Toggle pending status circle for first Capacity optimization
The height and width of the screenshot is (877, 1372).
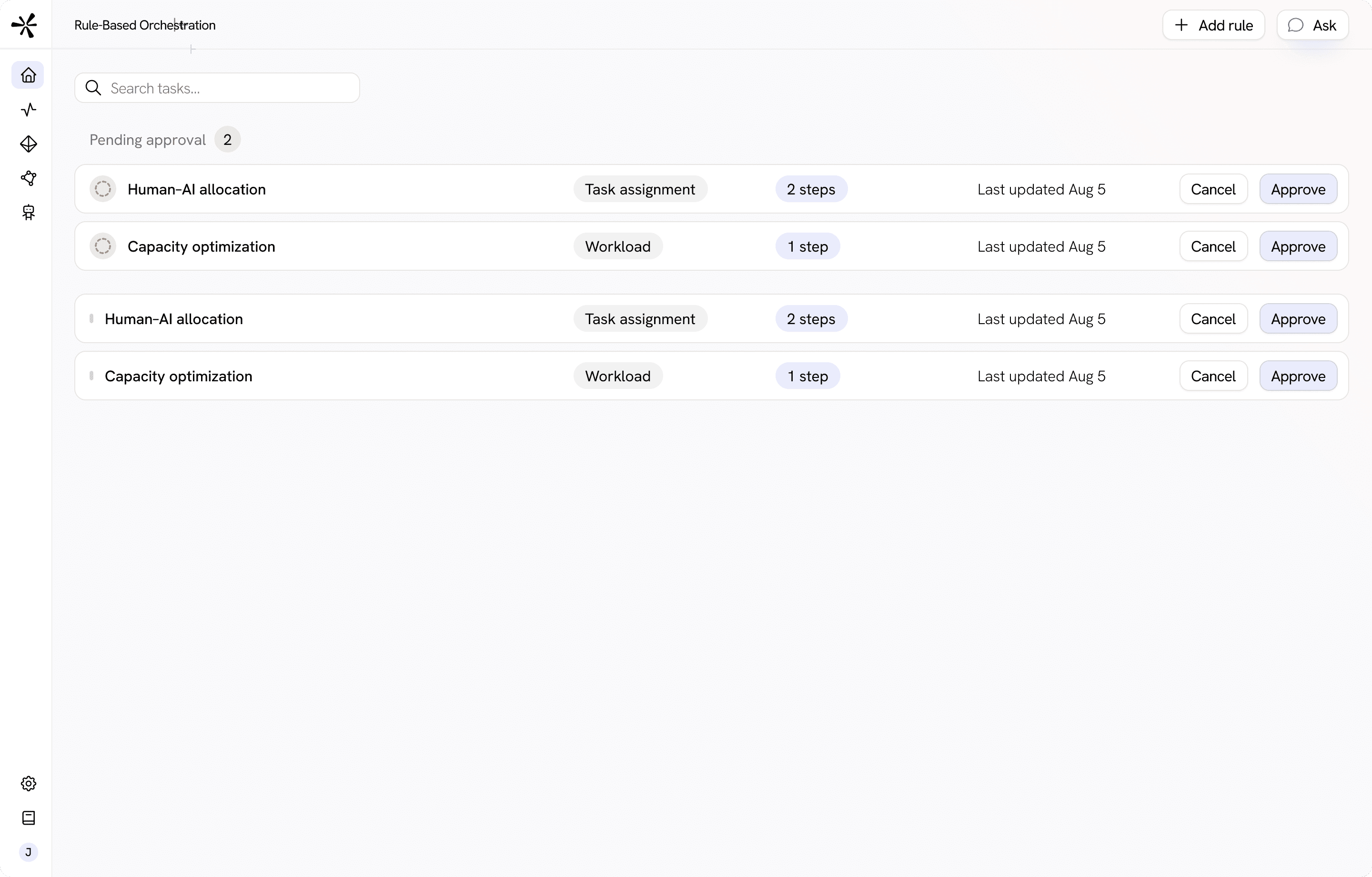pos(102,246)
